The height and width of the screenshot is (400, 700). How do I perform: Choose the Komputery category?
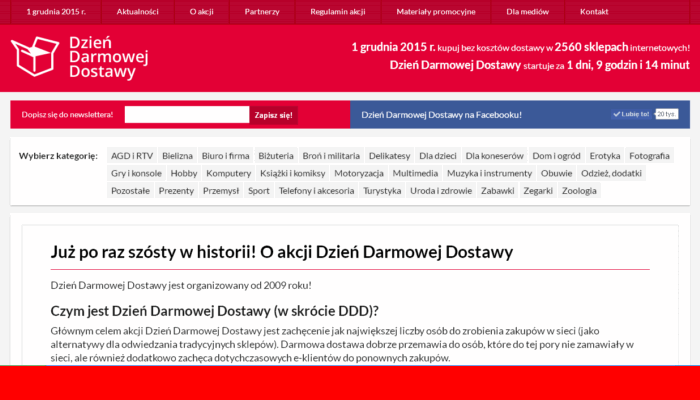[x=229, y=173]
